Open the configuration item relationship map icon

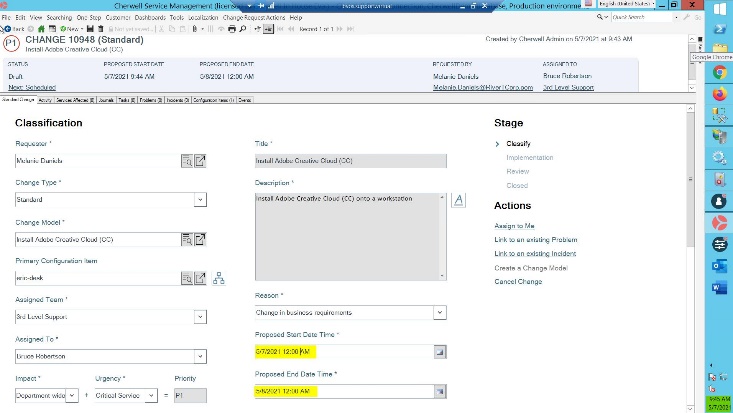coord(219,278)
